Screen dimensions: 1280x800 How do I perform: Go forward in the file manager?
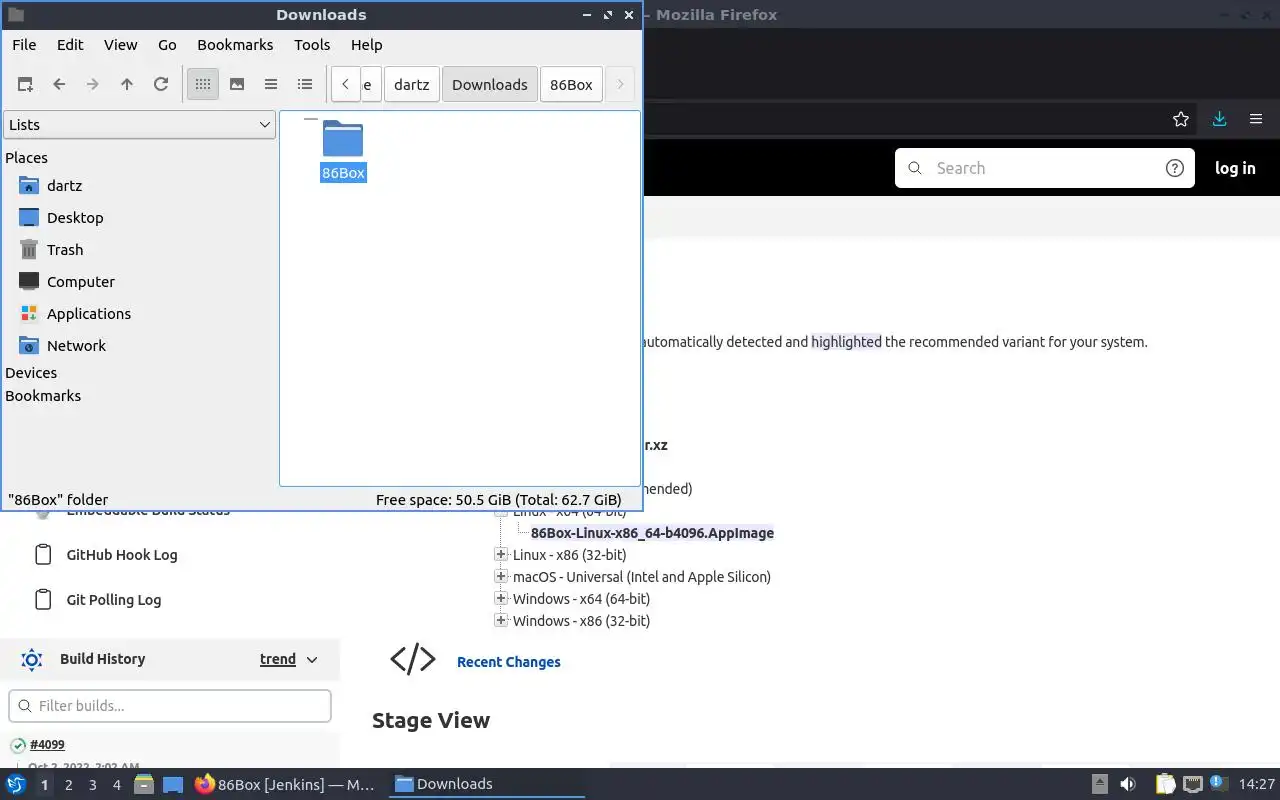point(93,84)
